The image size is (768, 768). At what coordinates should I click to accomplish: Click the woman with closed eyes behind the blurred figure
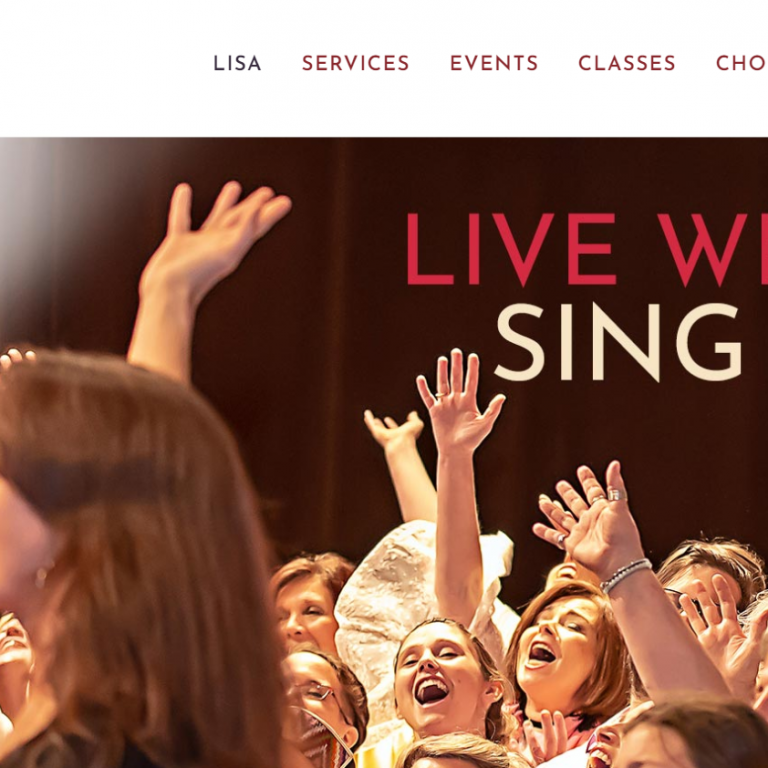pos(306,605)
